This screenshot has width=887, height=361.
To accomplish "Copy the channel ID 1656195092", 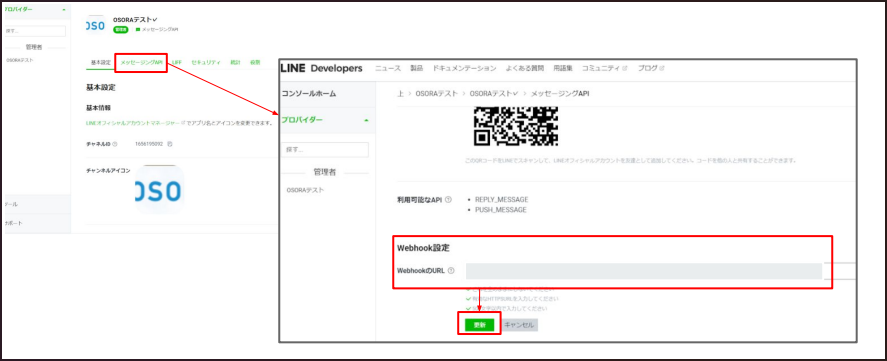I will coord(170,144).
